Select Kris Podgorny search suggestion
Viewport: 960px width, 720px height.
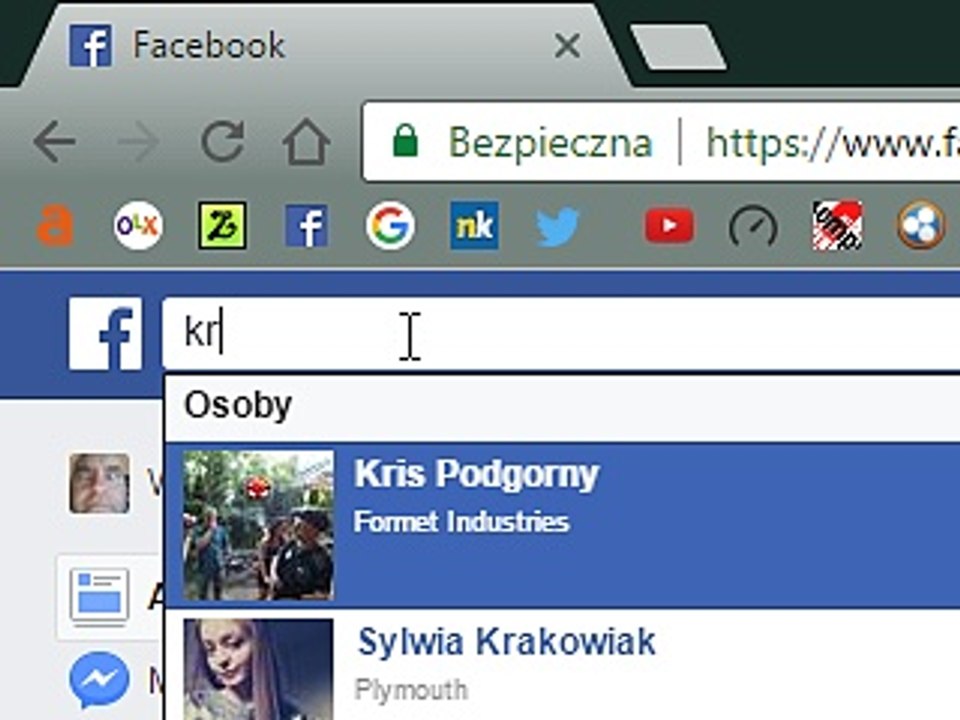563,525
